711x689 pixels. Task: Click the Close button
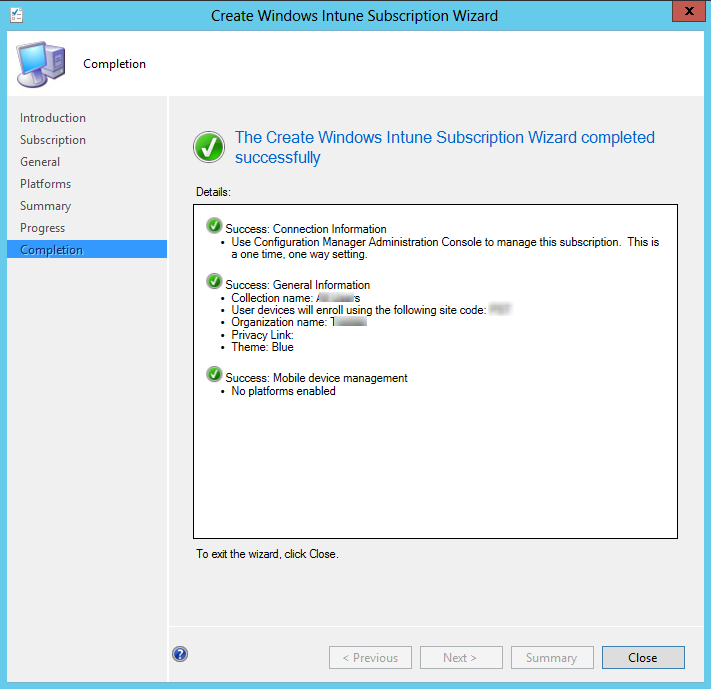[643, 657]
